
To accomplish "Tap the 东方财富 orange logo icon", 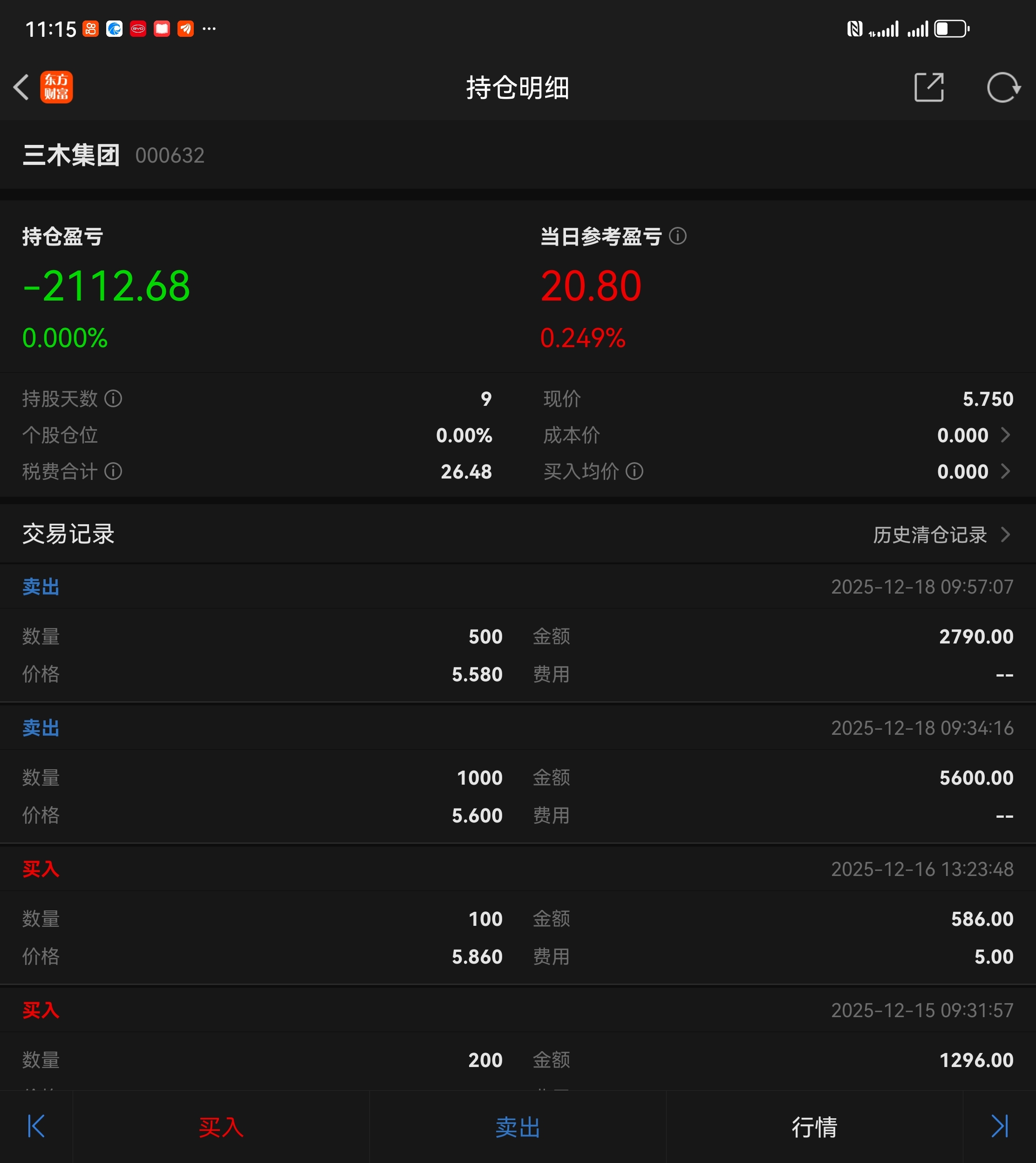I will point(56,87).
